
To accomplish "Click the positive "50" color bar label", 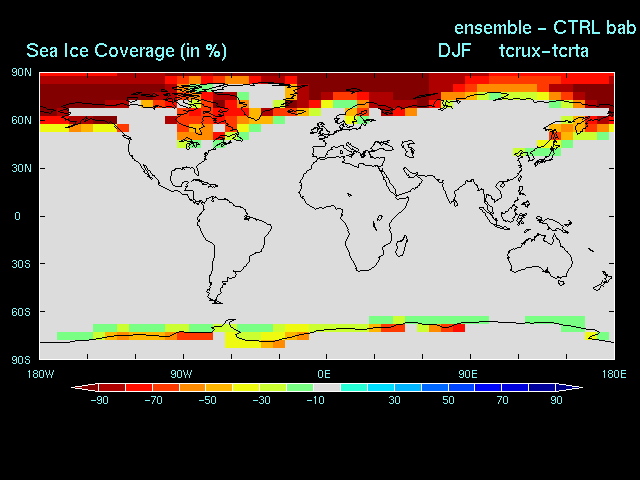I will click(448, 400).
